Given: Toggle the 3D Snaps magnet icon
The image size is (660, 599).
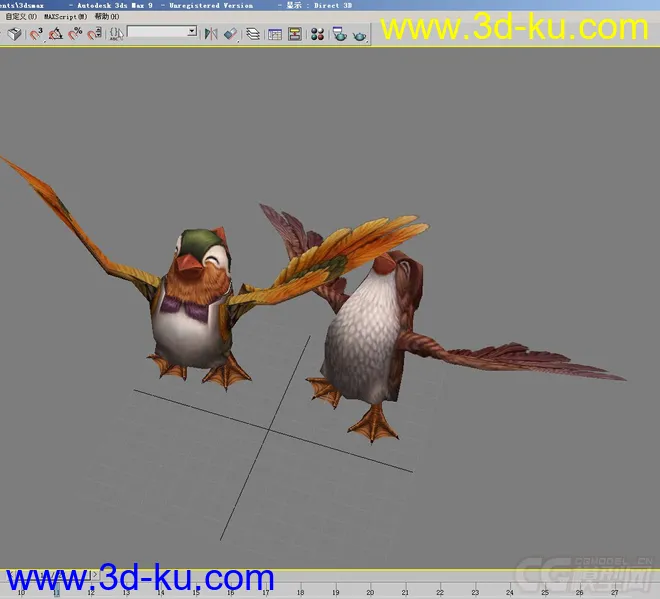Looking at the screenshot, I should 36,34.
